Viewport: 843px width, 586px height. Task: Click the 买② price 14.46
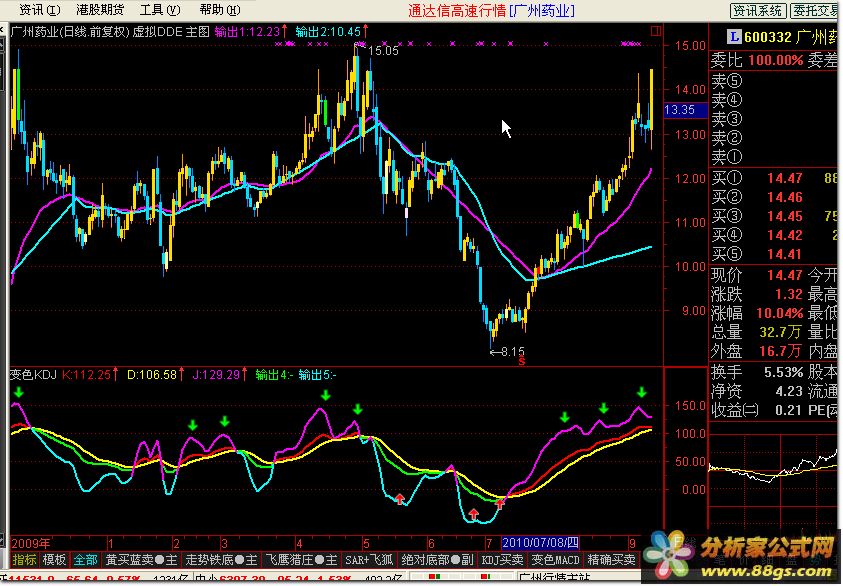pyautogui.click(x=784, y=197)
